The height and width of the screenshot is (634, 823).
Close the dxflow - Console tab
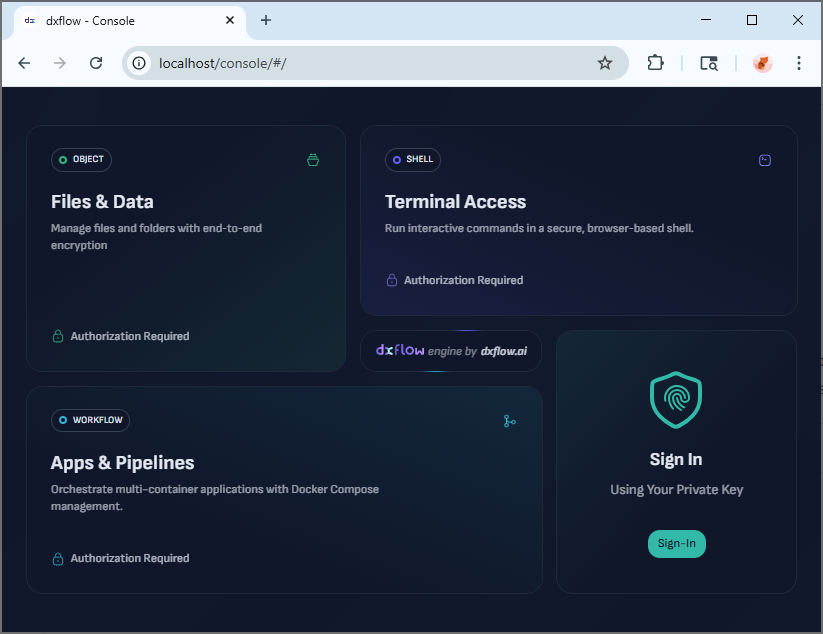pos(229,20)
